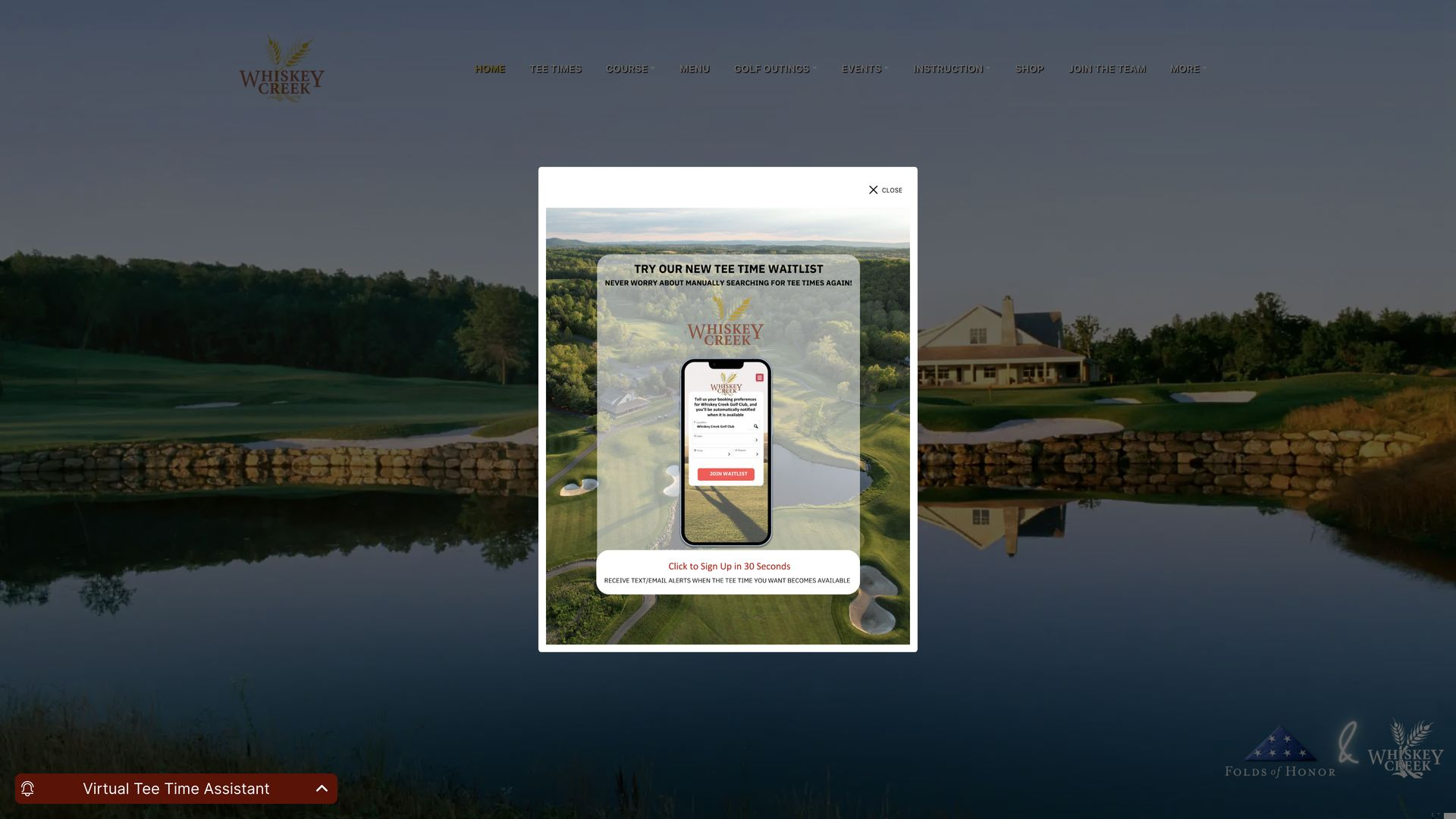Click the close X icon on popup
This screenshot has width=1456, height=819.
pyautogui.click(x=873, y=189)
